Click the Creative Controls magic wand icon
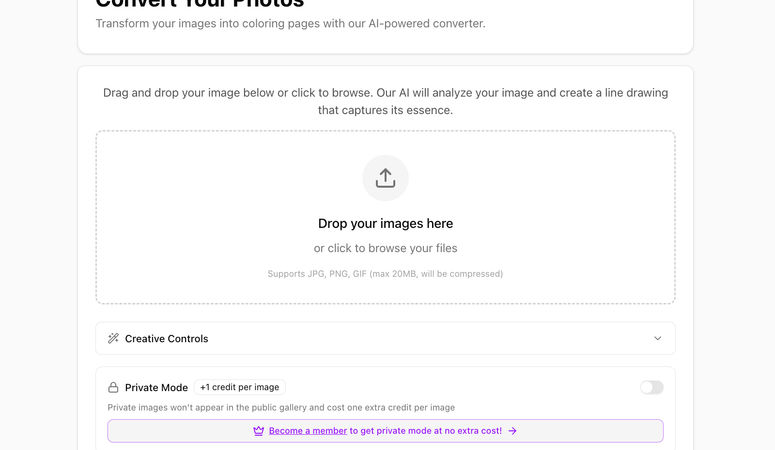 pos(113,339)
